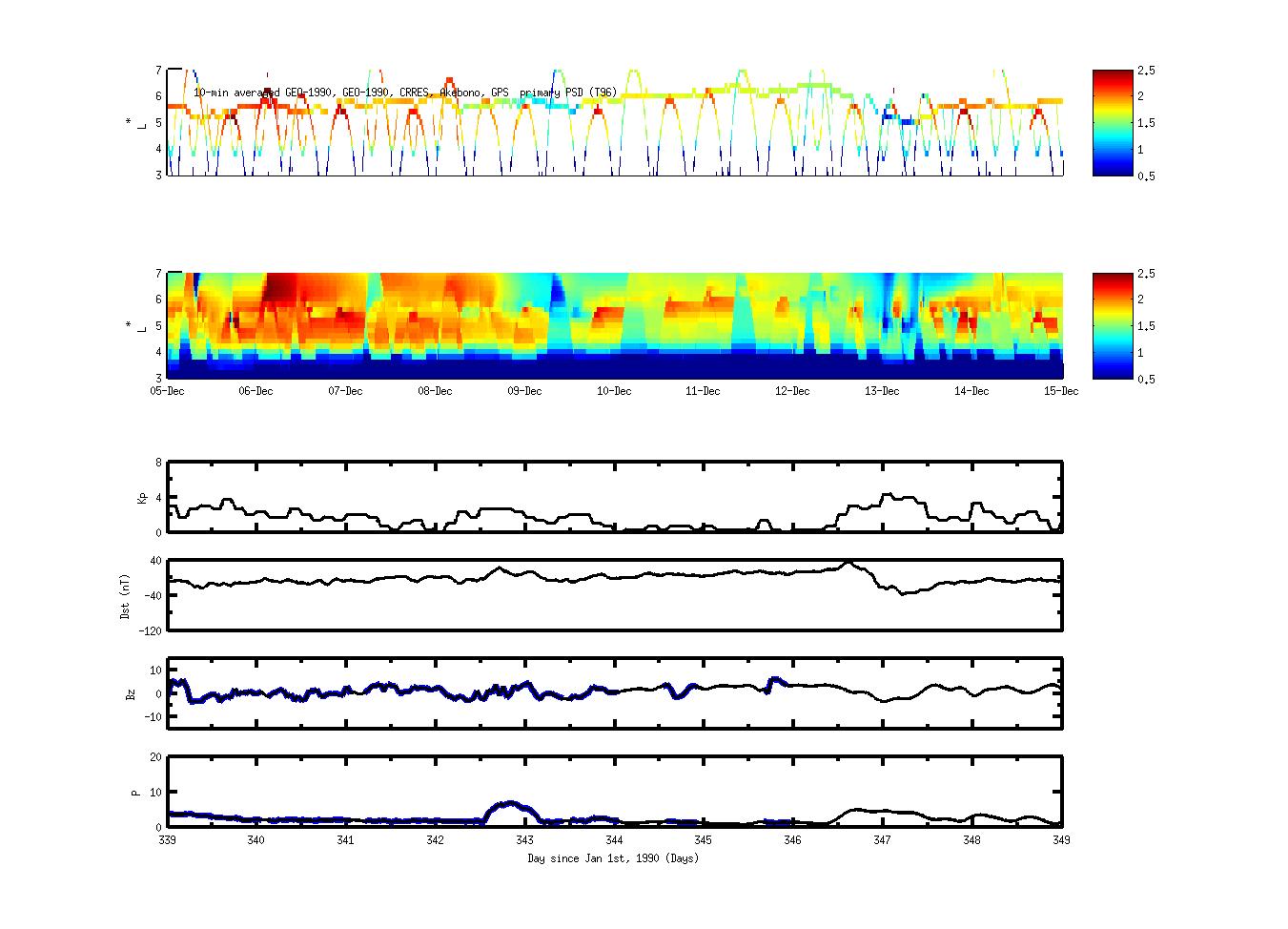Click the '339' tick on bottom axis
This screenshot has height=929, width=1288.
coord(168,840)
